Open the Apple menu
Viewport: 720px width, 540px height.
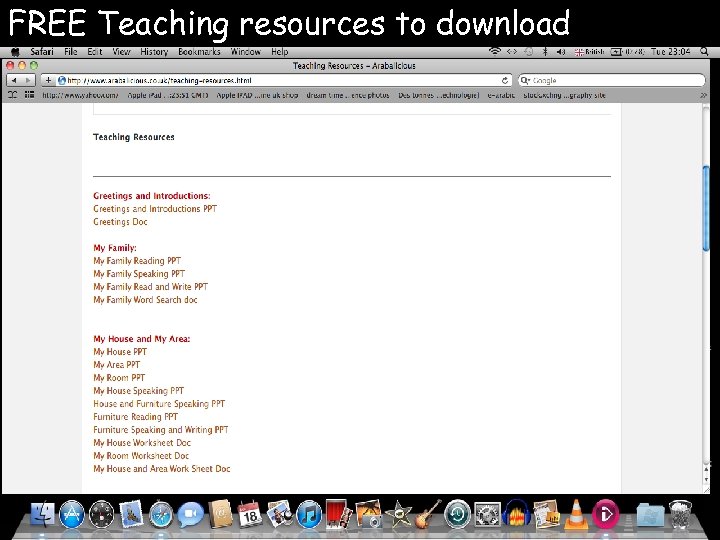pyautogui.click(x=15, y=52)
